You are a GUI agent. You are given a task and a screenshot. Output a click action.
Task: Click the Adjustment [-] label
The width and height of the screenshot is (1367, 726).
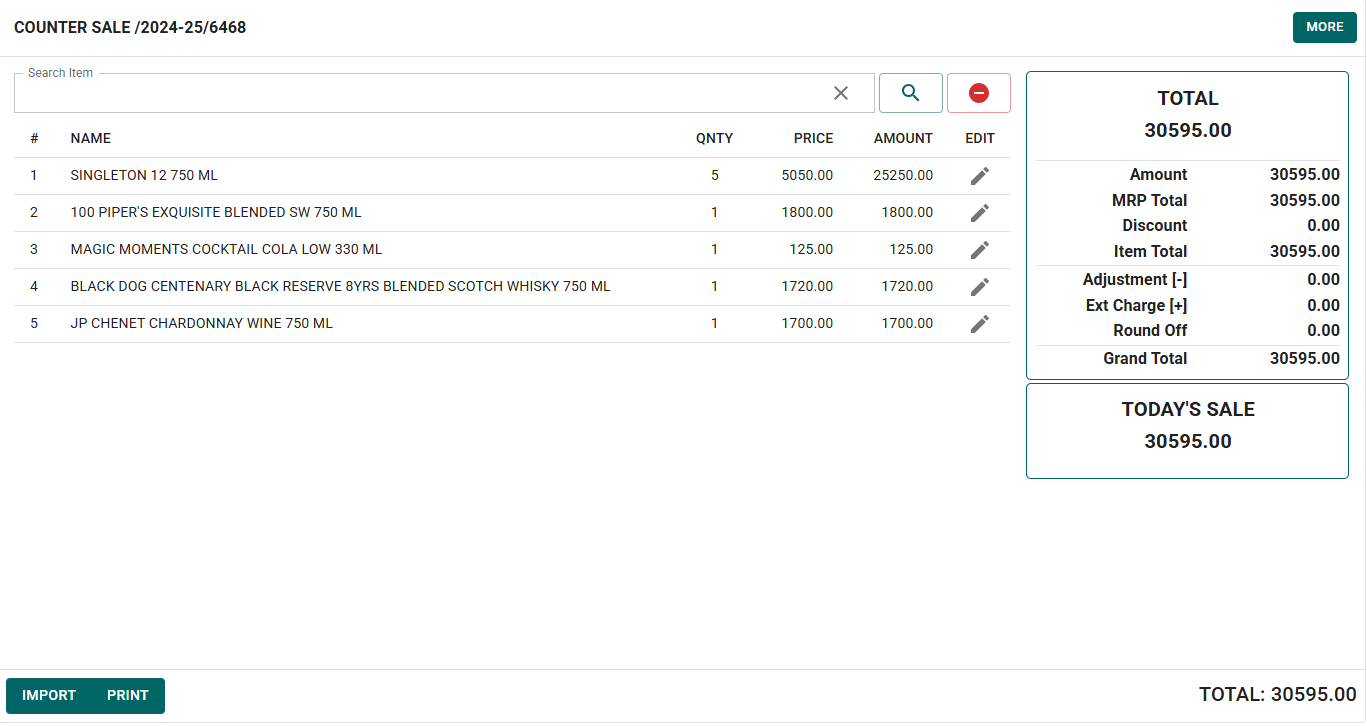[x=1135, y=279]
